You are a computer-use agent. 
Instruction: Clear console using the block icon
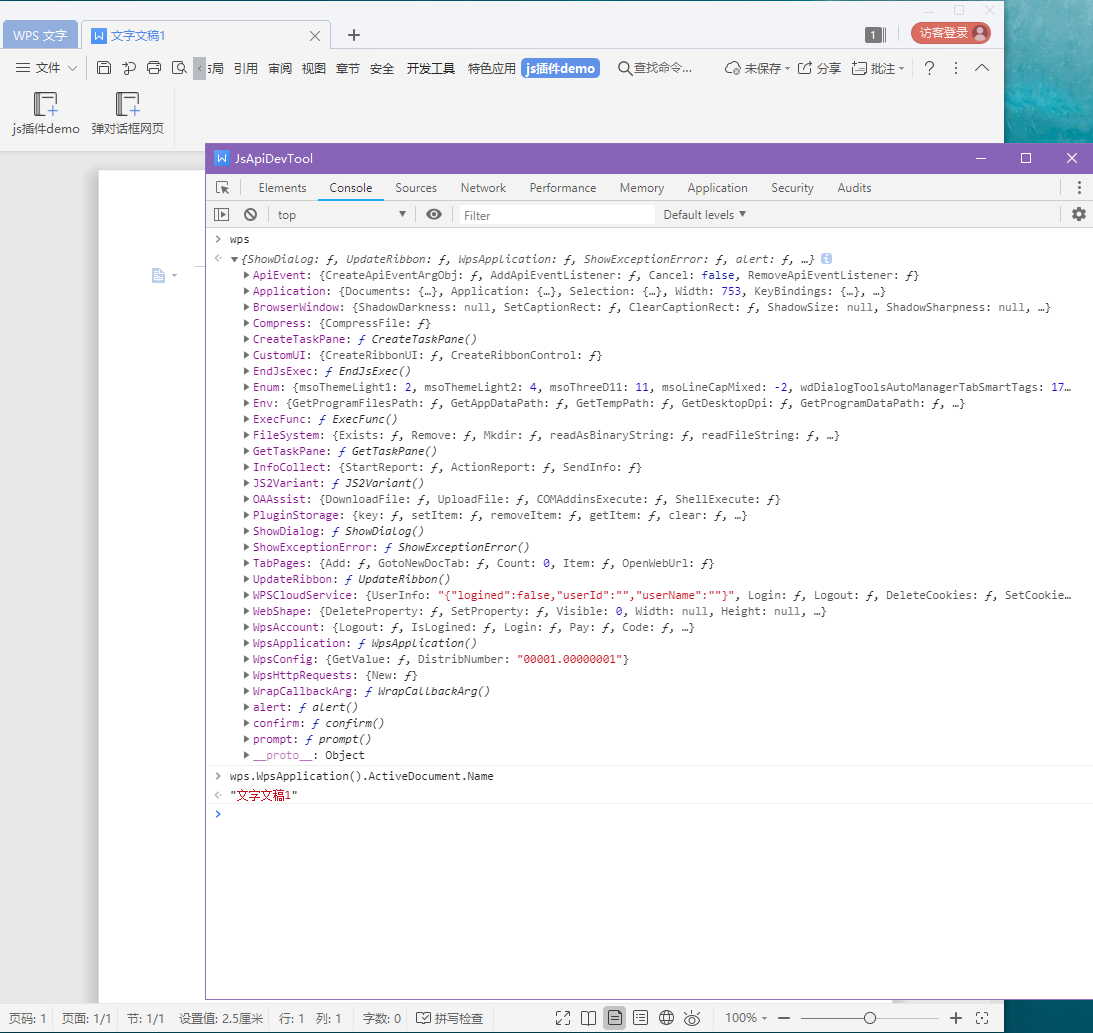coord(250,214)
